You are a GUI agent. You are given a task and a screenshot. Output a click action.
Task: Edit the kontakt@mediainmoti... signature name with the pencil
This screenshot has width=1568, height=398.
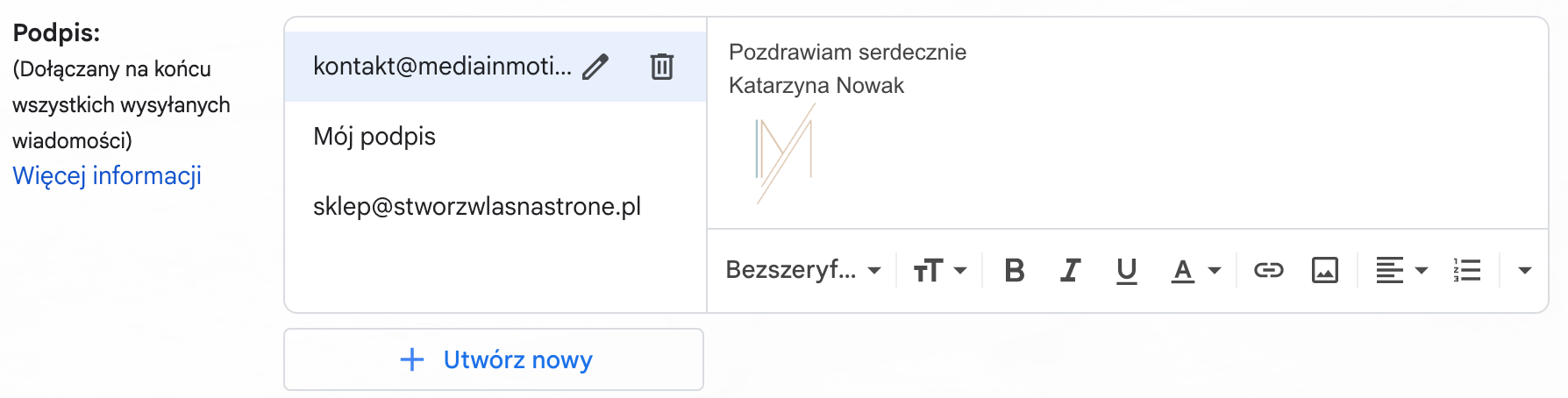(595, 67)
